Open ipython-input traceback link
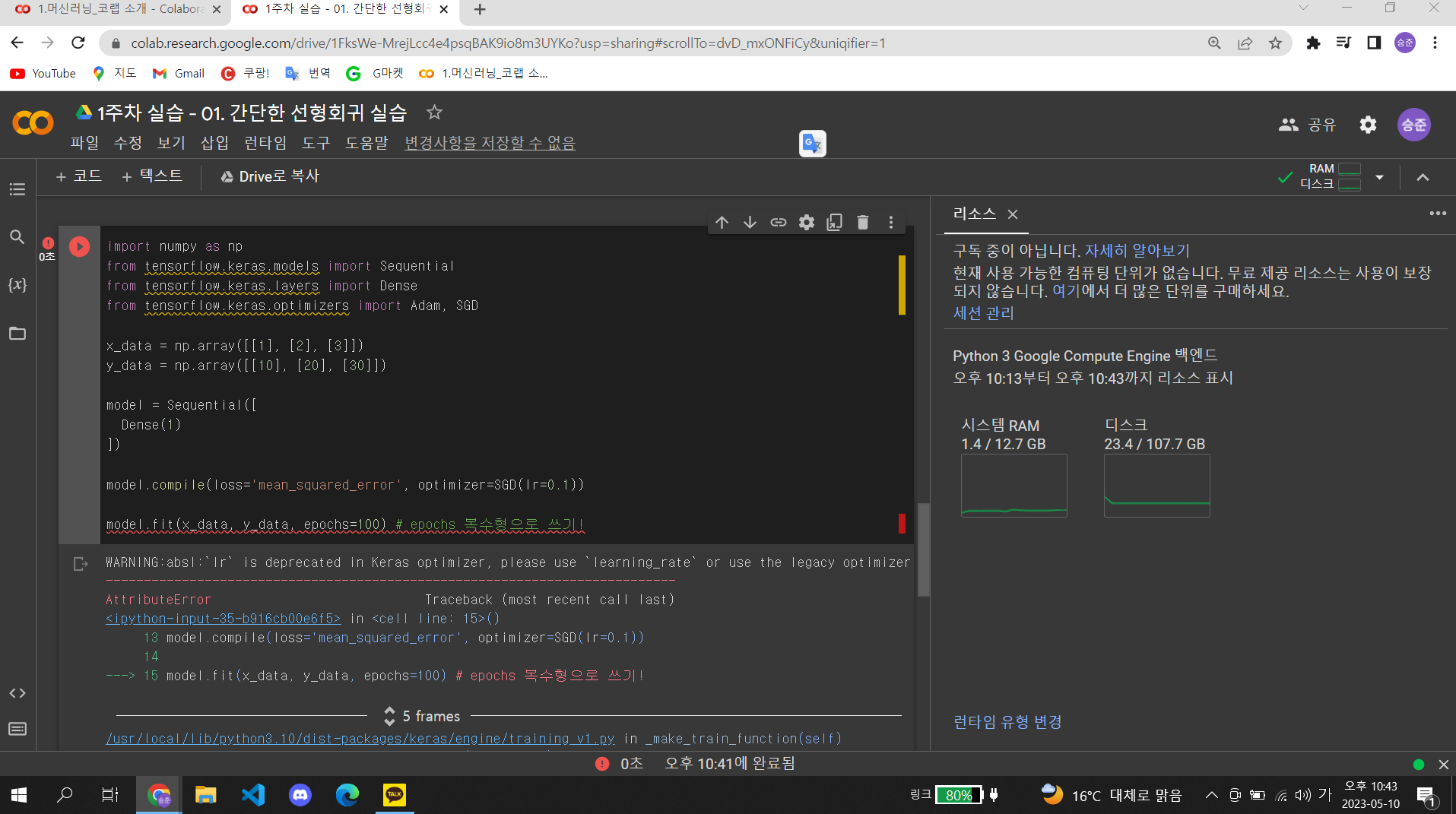1456x814 pixels. 223,619
